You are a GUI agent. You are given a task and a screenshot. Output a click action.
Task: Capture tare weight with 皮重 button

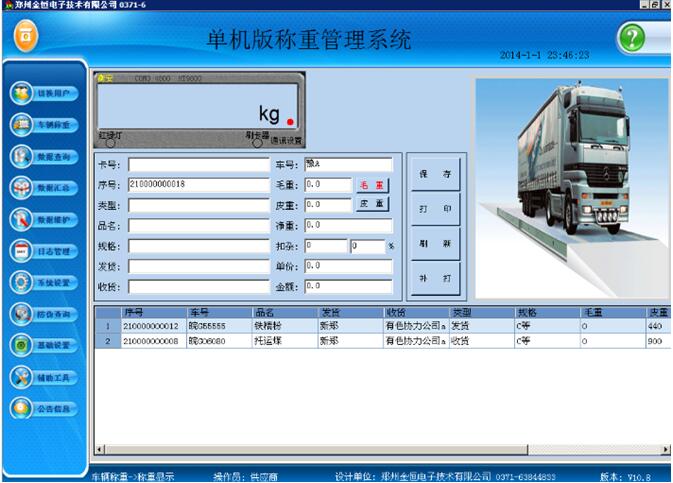tap(372, 204)
